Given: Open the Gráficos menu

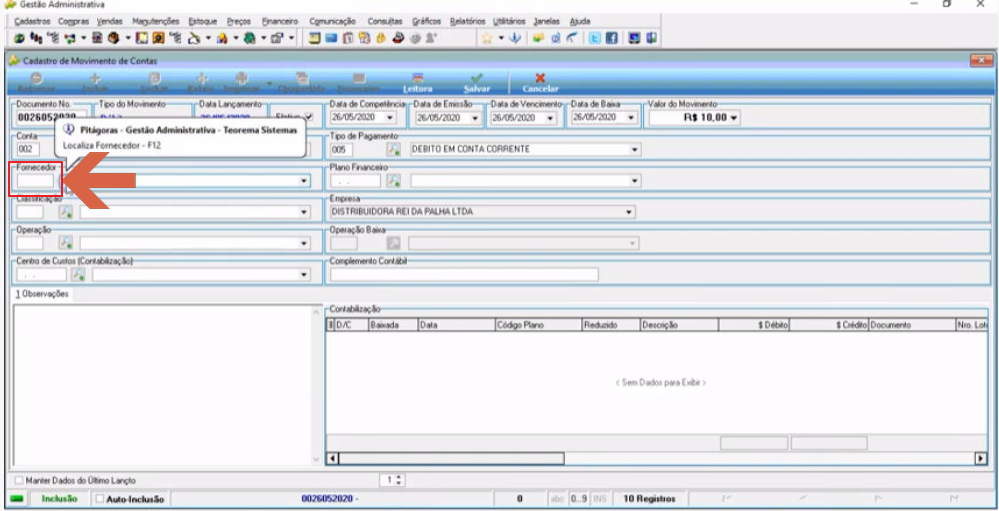Looking at the screenshot, I should click(426, 21).
